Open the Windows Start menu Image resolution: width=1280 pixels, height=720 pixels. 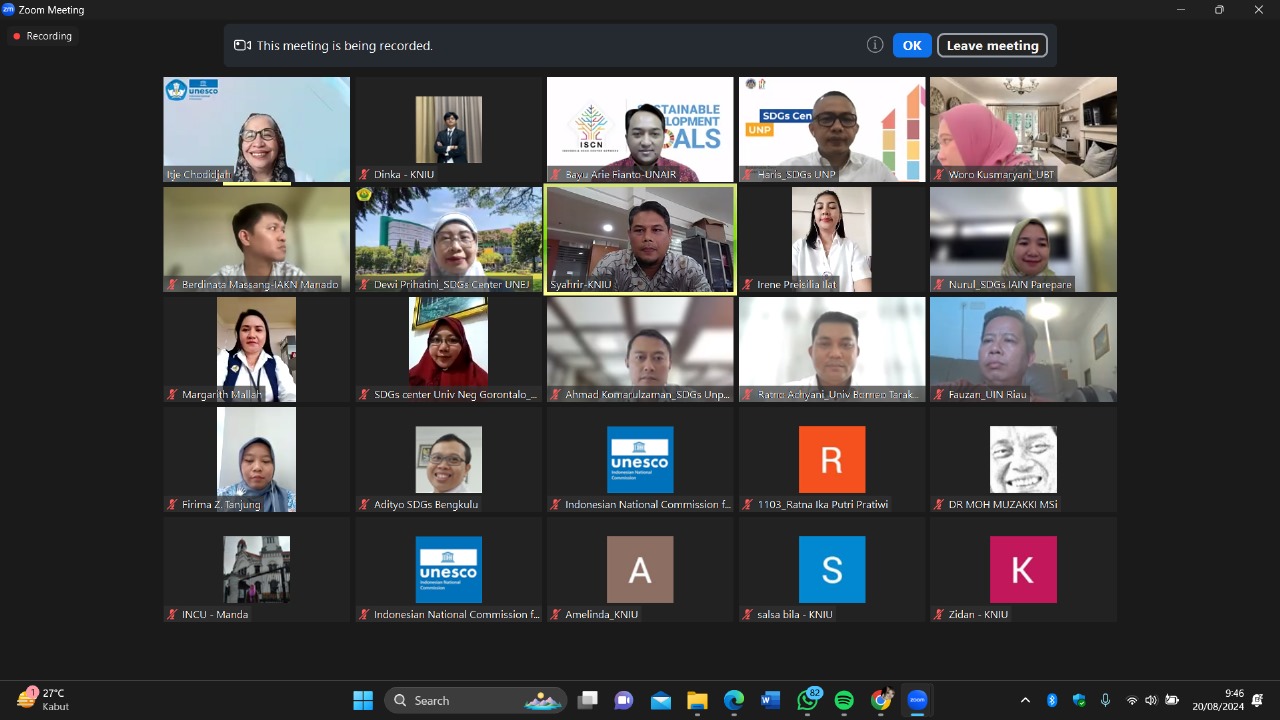coord(363,700)
